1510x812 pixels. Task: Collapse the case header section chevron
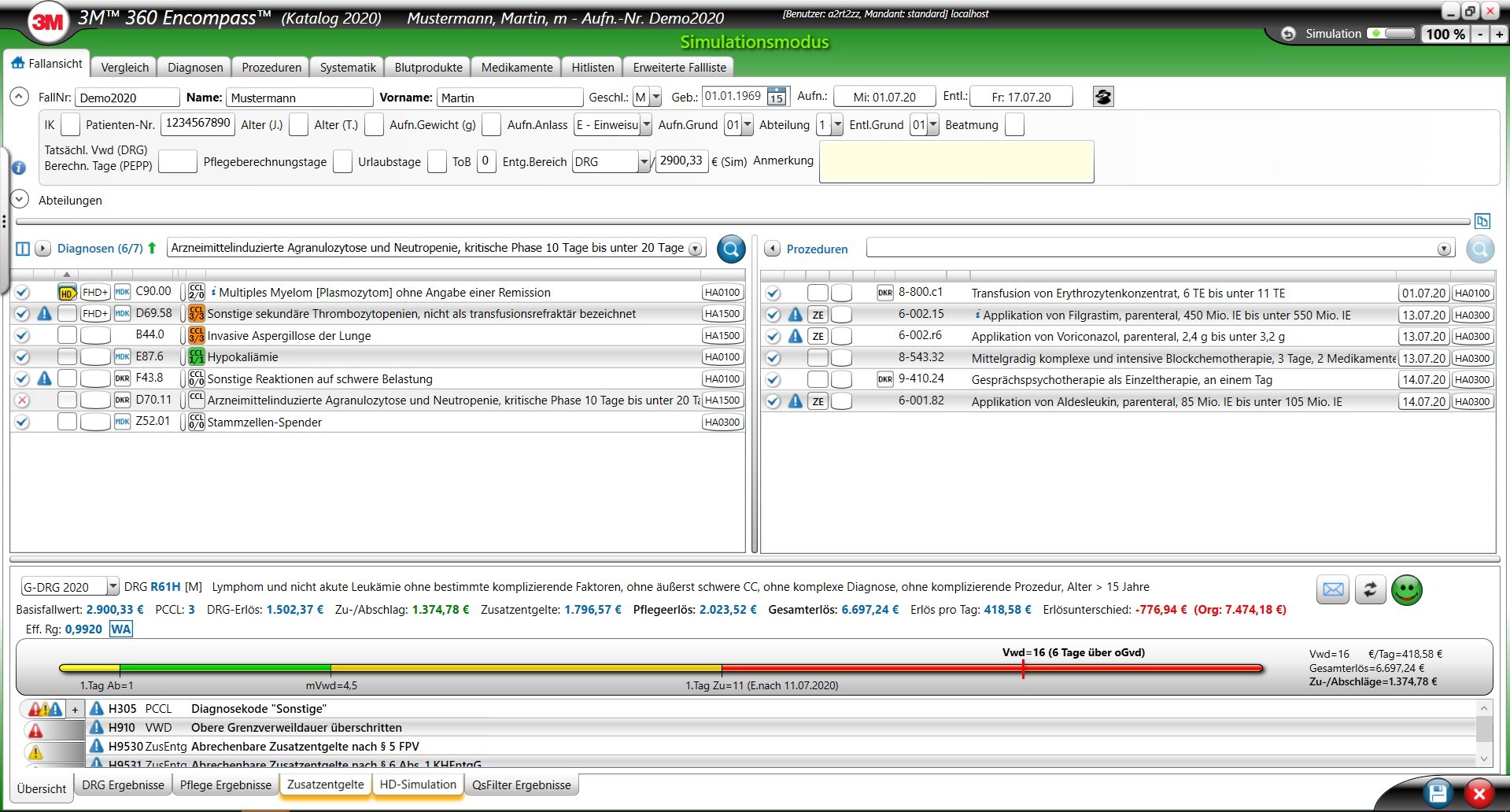click(19, 97)
